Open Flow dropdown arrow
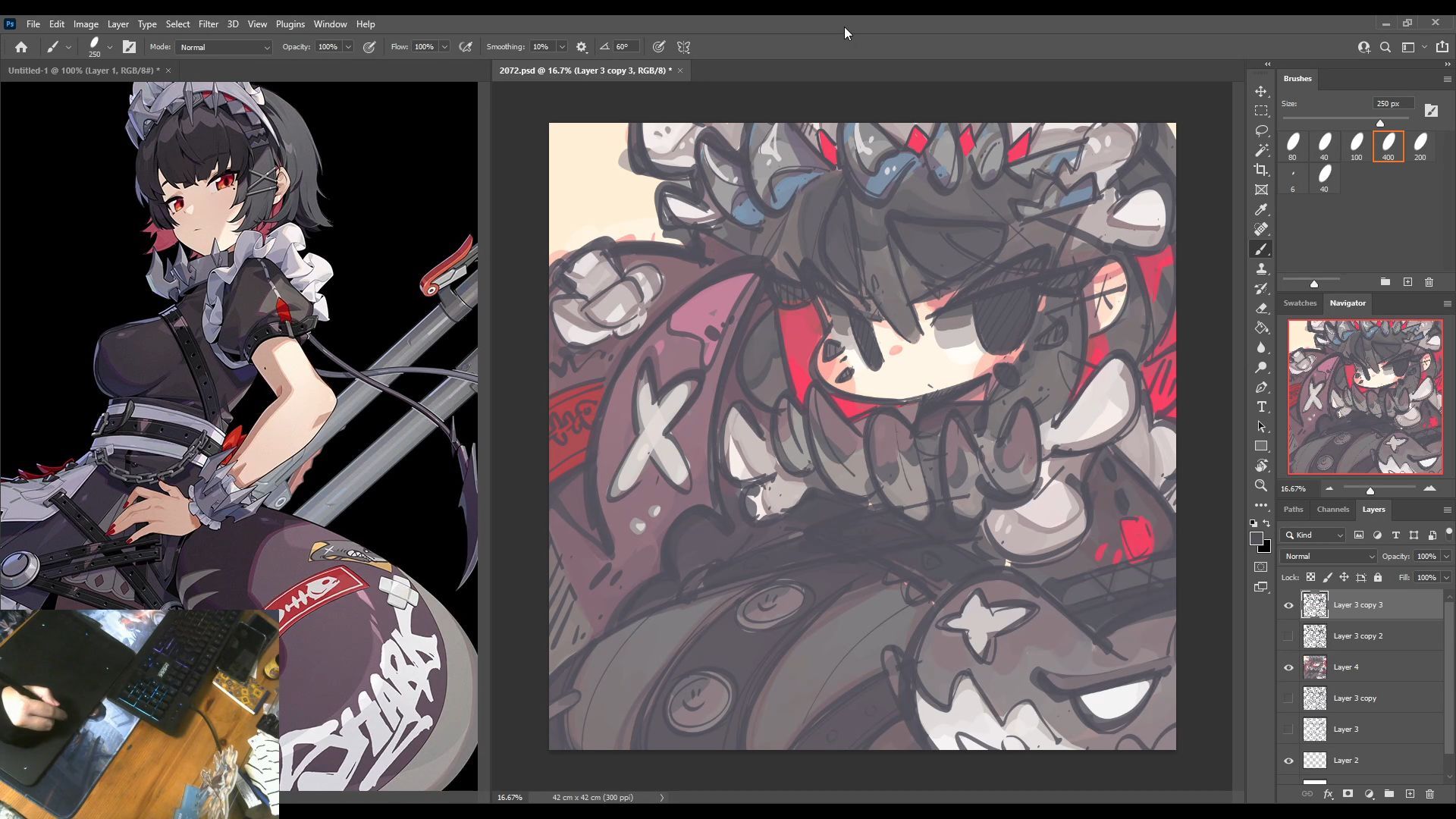Screen dimensions: 1456x819 pyautogui.click(x=444, y=47)
